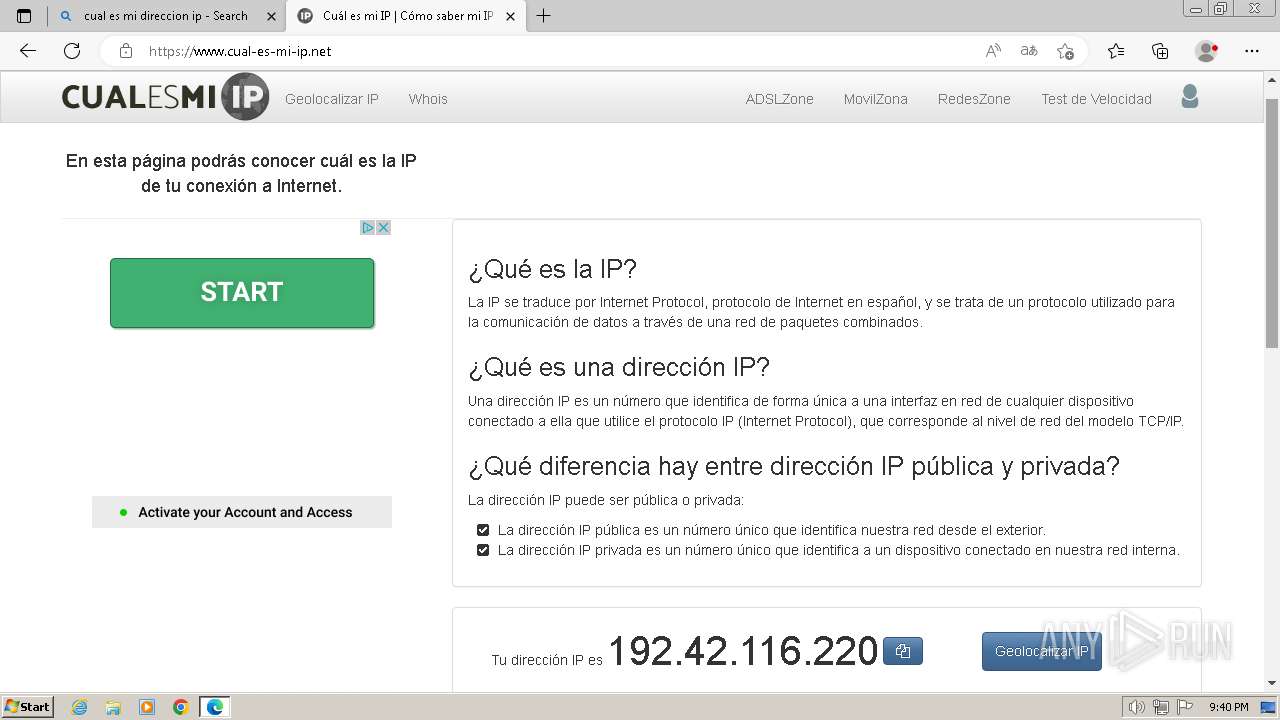Open the user account icon in site header
The height and width of the screenshot is (720, 1280).
point(1189,97)
